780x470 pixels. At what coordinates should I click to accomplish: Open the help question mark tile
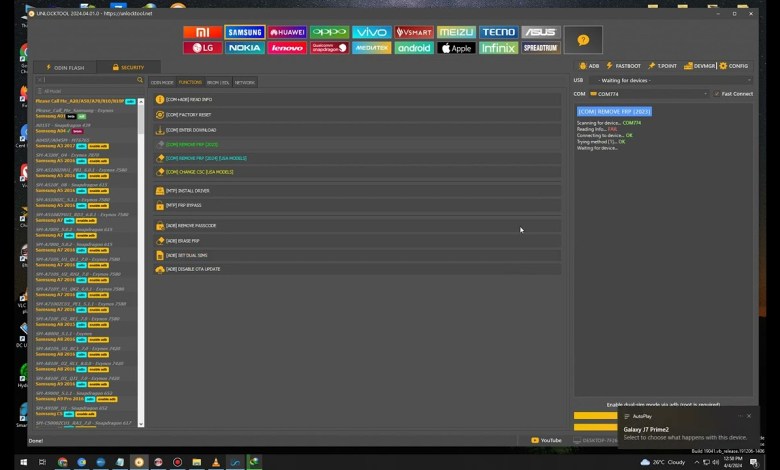coord(583,40)
